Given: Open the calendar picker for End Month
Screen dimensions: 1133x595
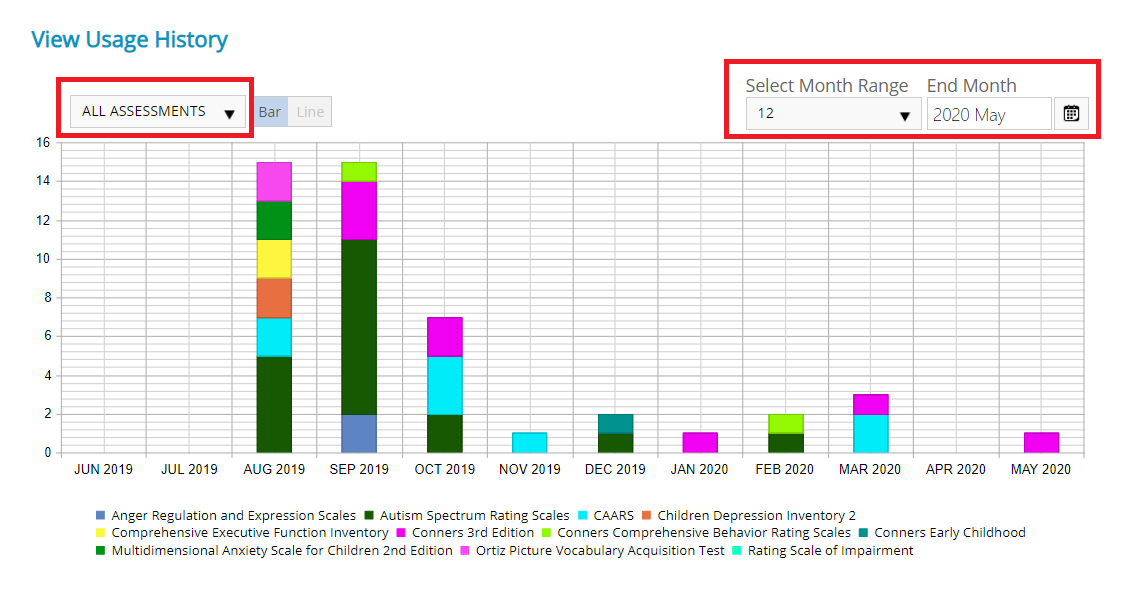Looking at the screenshot, I should (x=1071, y=114).
